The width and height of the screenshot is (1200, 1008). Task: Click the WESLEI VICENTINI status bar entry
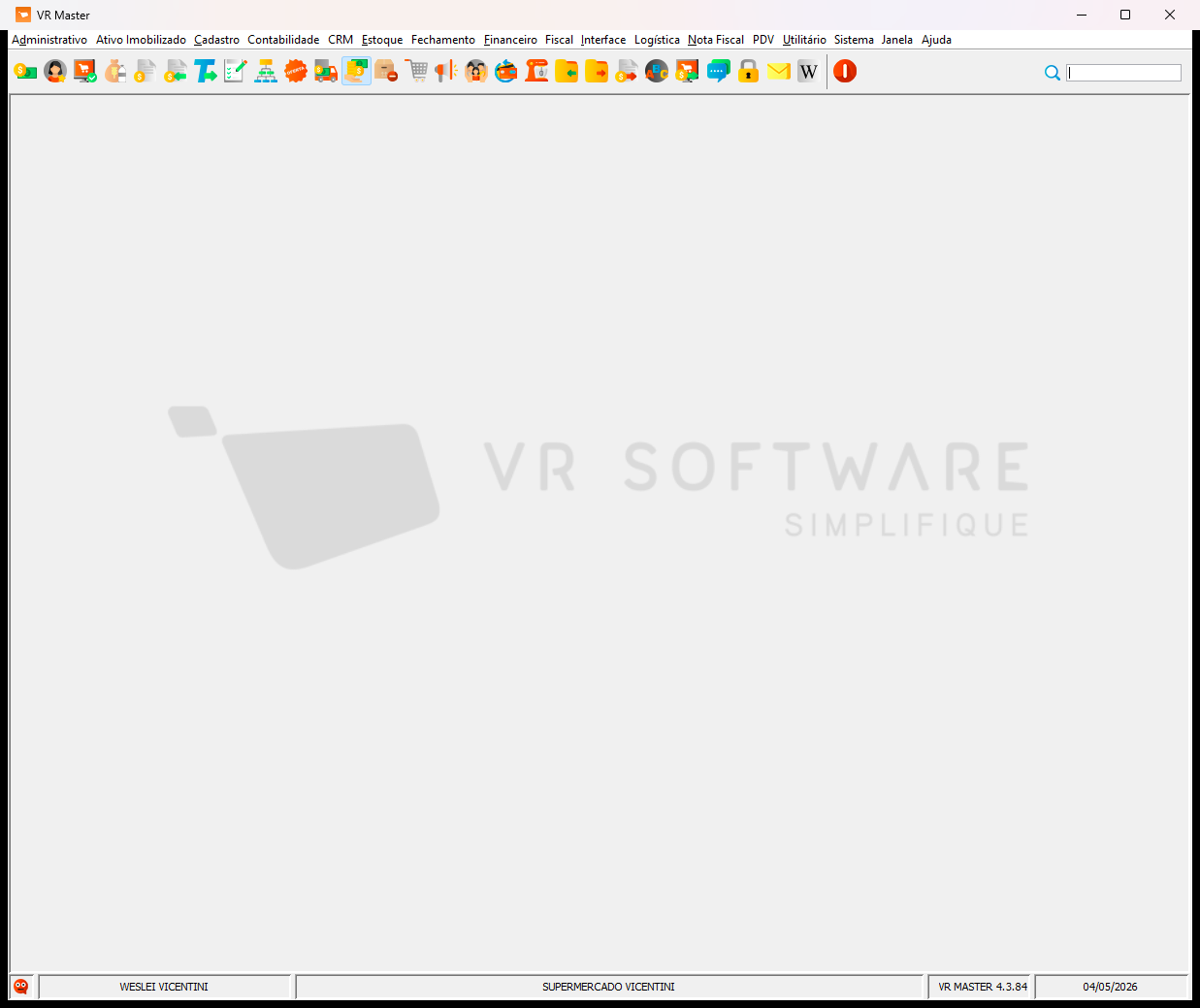point(164,987)
